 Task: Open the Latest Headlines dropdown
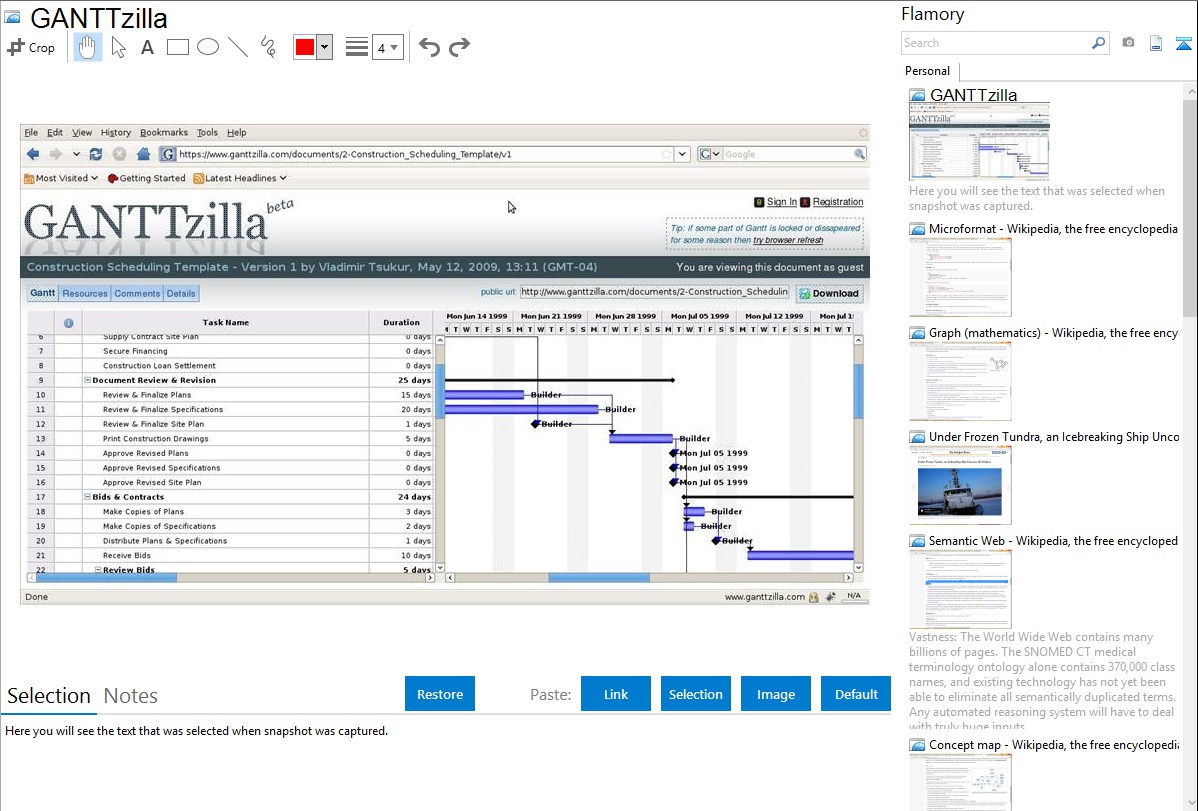point(240,178)
